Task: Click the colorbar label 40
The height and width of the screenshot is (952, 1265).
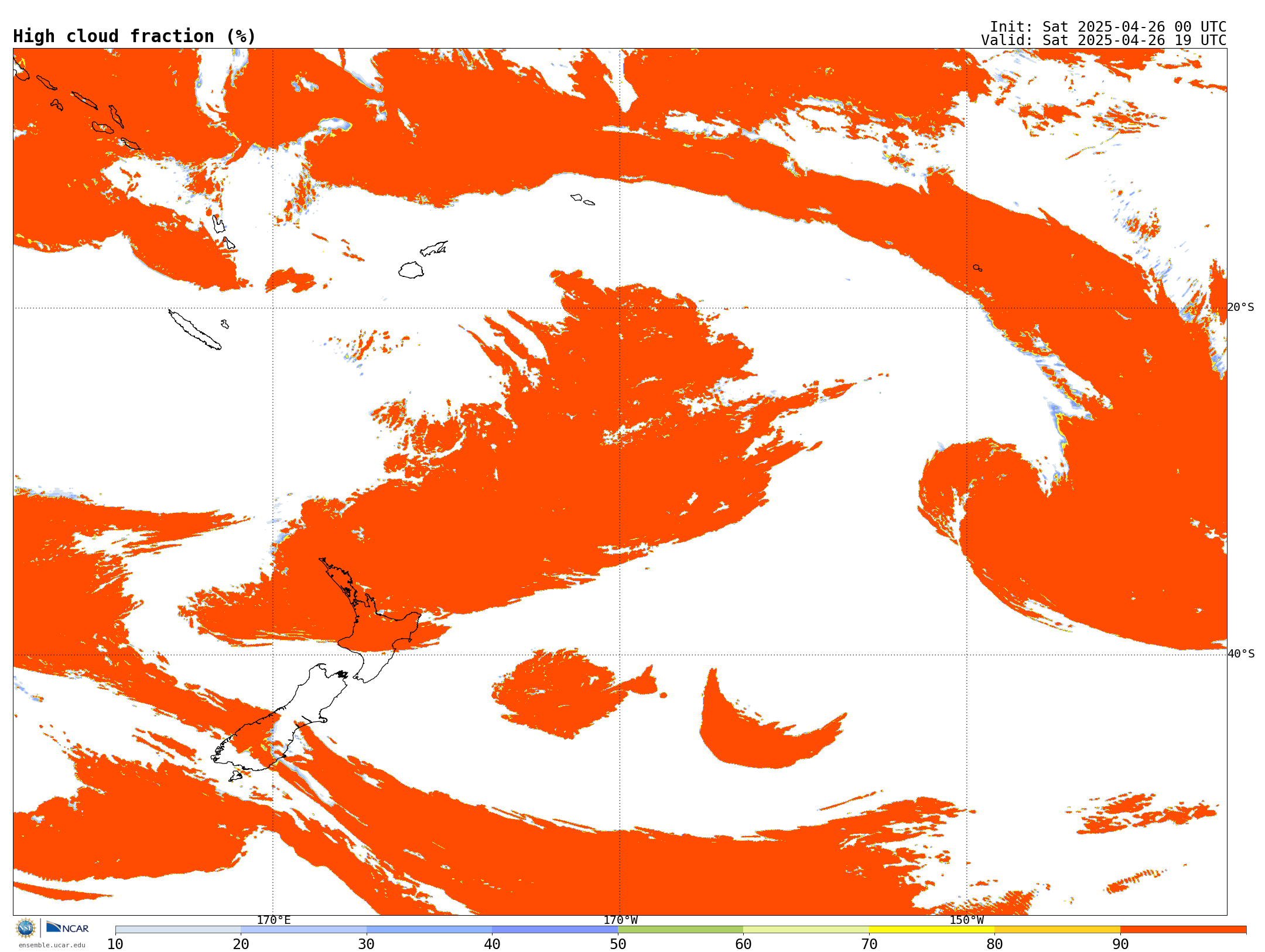Action: click(x=492, y=944)
